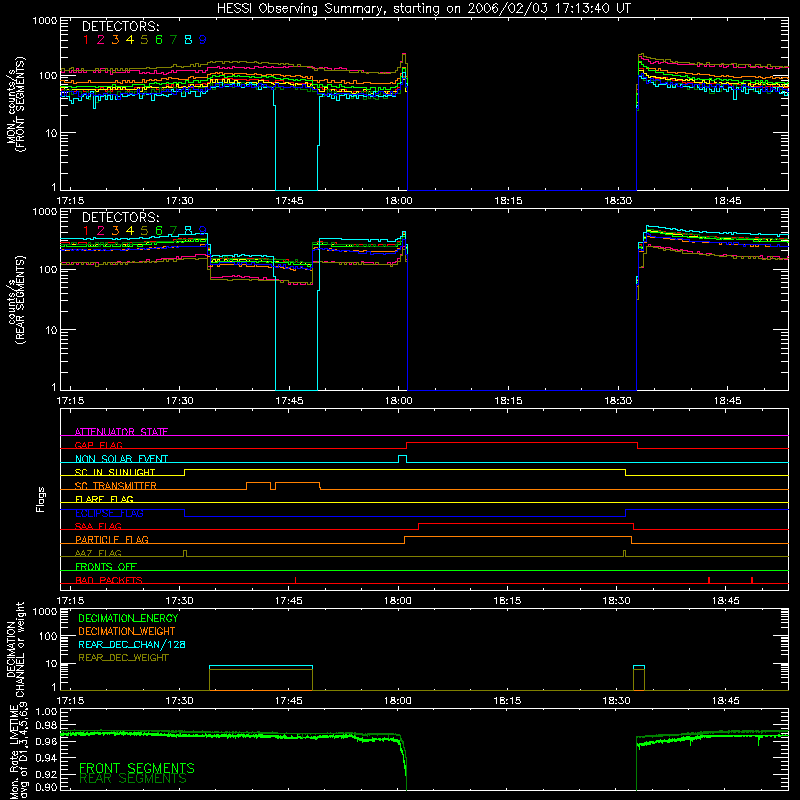Viewport: 800px width, 800px height.
Task: Click dark green detector 7 in front segments legend
Action: pos(173,40)
